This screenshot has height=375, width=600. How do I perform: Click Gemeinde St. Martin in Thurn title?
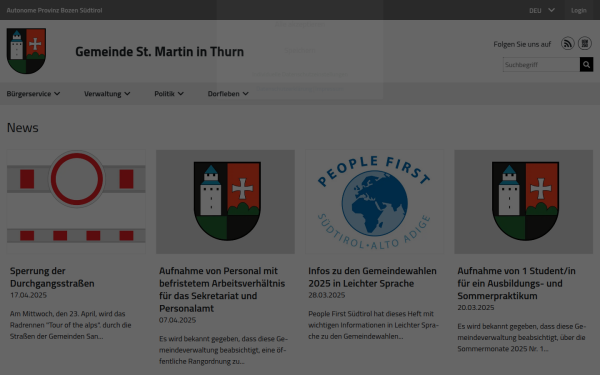coord(159,52)
